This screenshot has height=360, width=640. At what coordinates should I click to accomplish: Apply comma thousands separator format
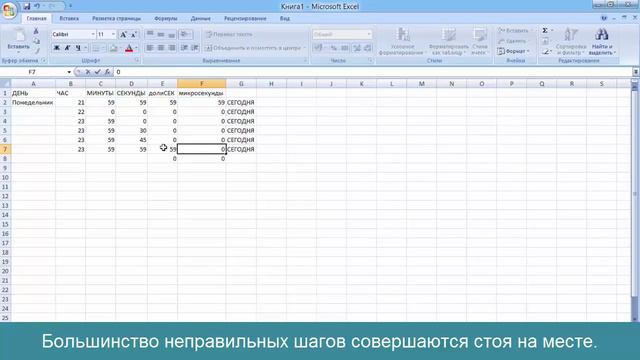pos(344,48)
